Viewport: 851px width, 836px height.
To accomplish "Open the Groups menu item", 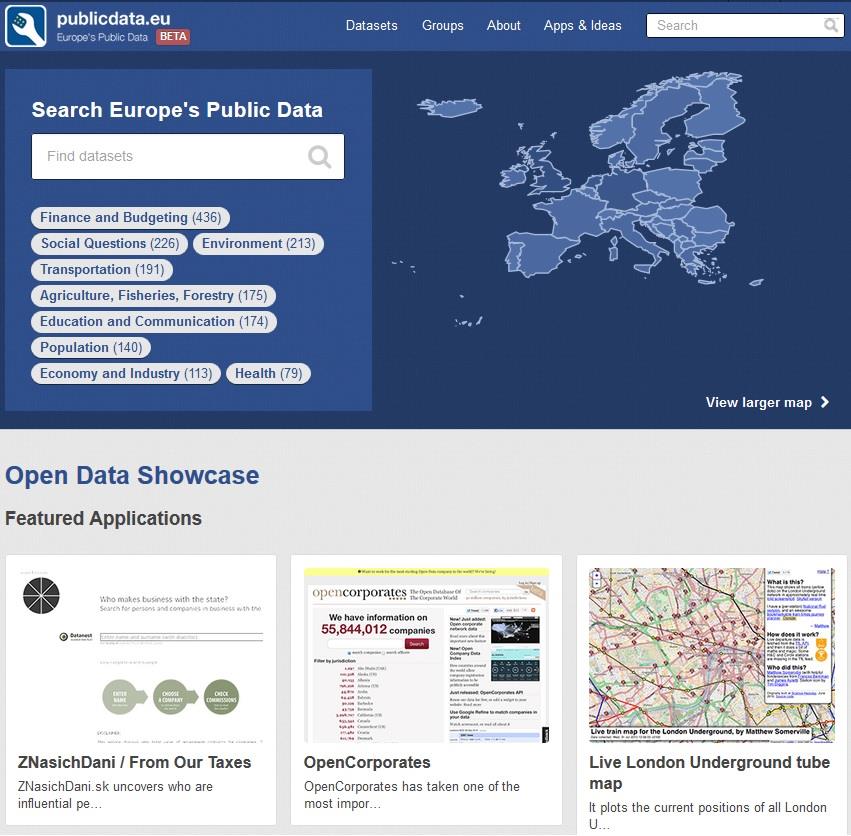I will click(x=443, y=26).
